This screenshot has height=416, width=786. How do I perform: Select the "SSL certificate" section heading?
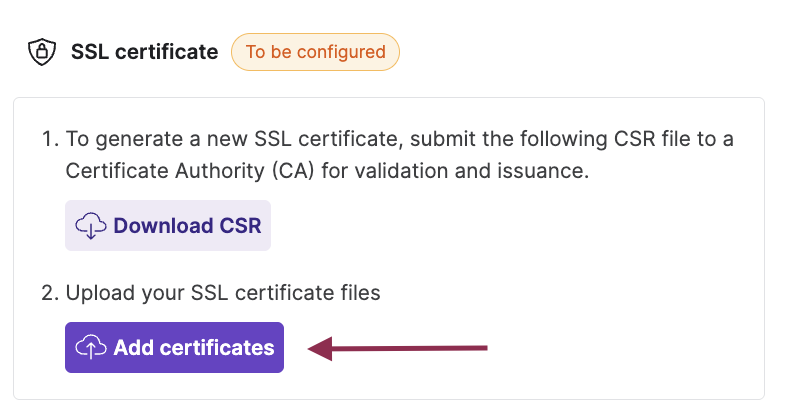(x=144, y=52)
